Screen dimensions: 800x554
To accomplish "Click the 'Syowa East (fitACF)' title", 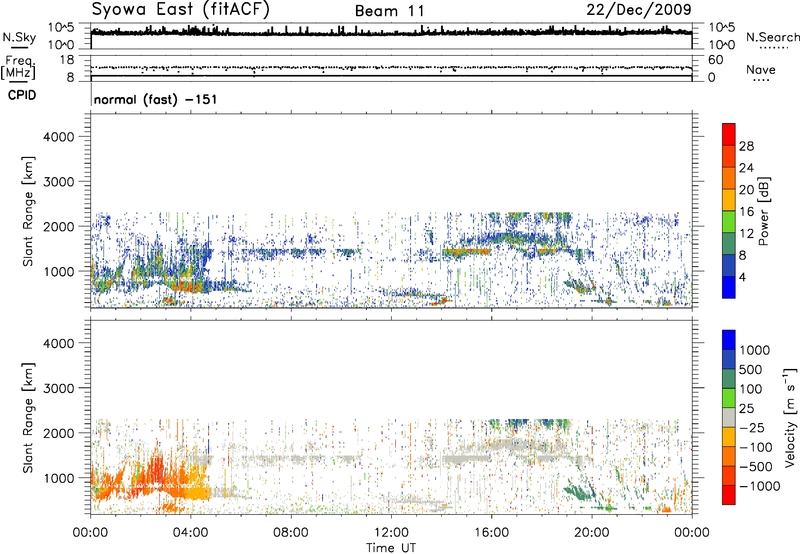I will click(x=181, y=10).
